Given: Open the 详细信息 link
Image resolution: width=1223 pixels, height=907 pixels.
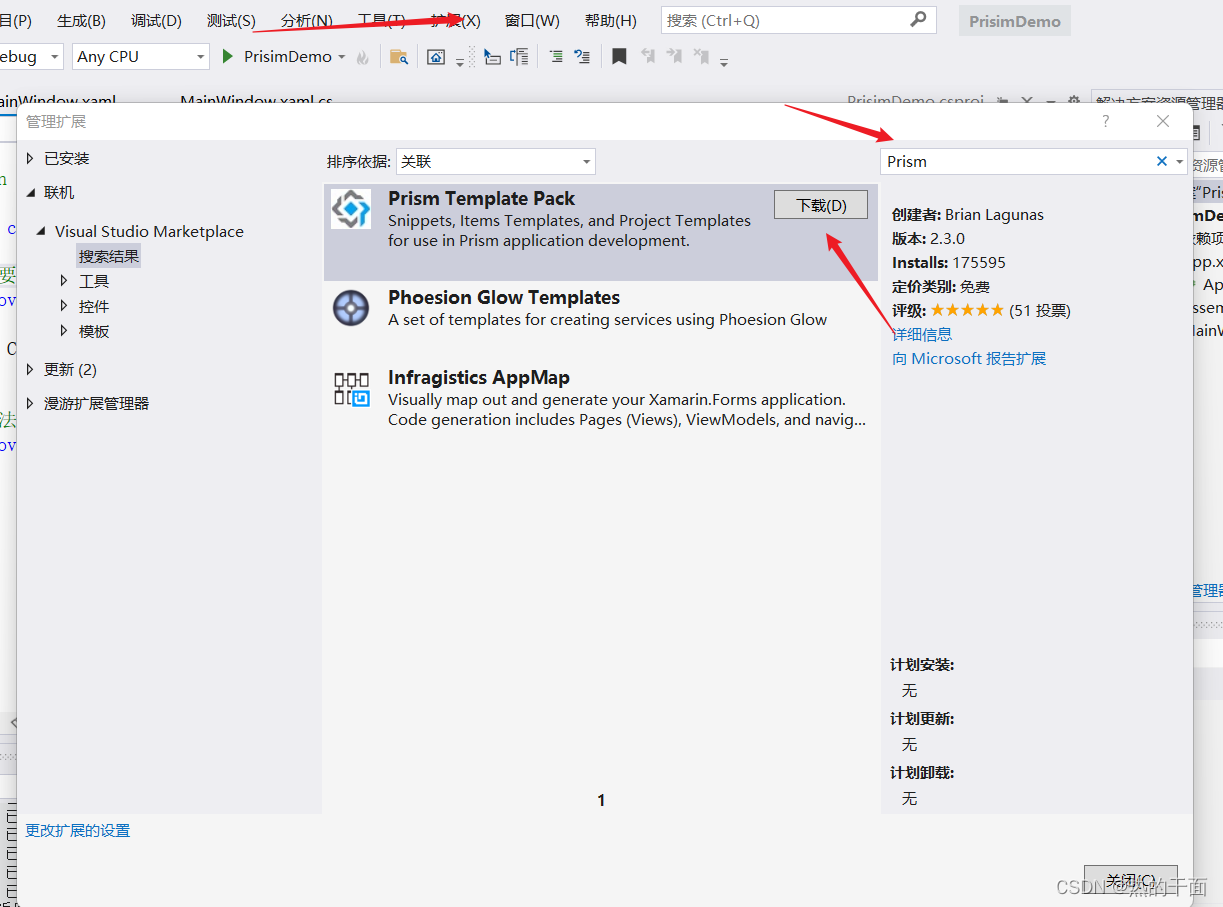Looking at the screenshot, I should tap(922, 334).
